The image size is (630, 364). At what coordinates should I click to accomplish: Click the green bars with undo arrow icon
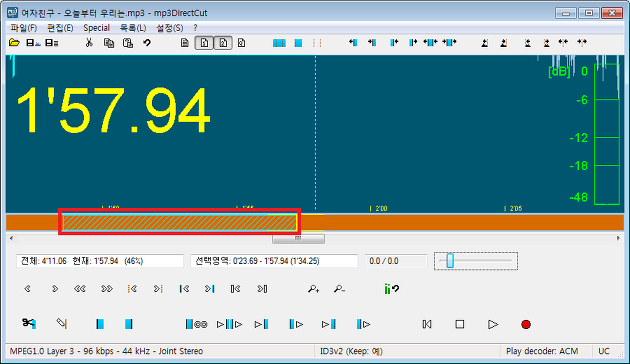pyautogui.click(x=391, y=288)
